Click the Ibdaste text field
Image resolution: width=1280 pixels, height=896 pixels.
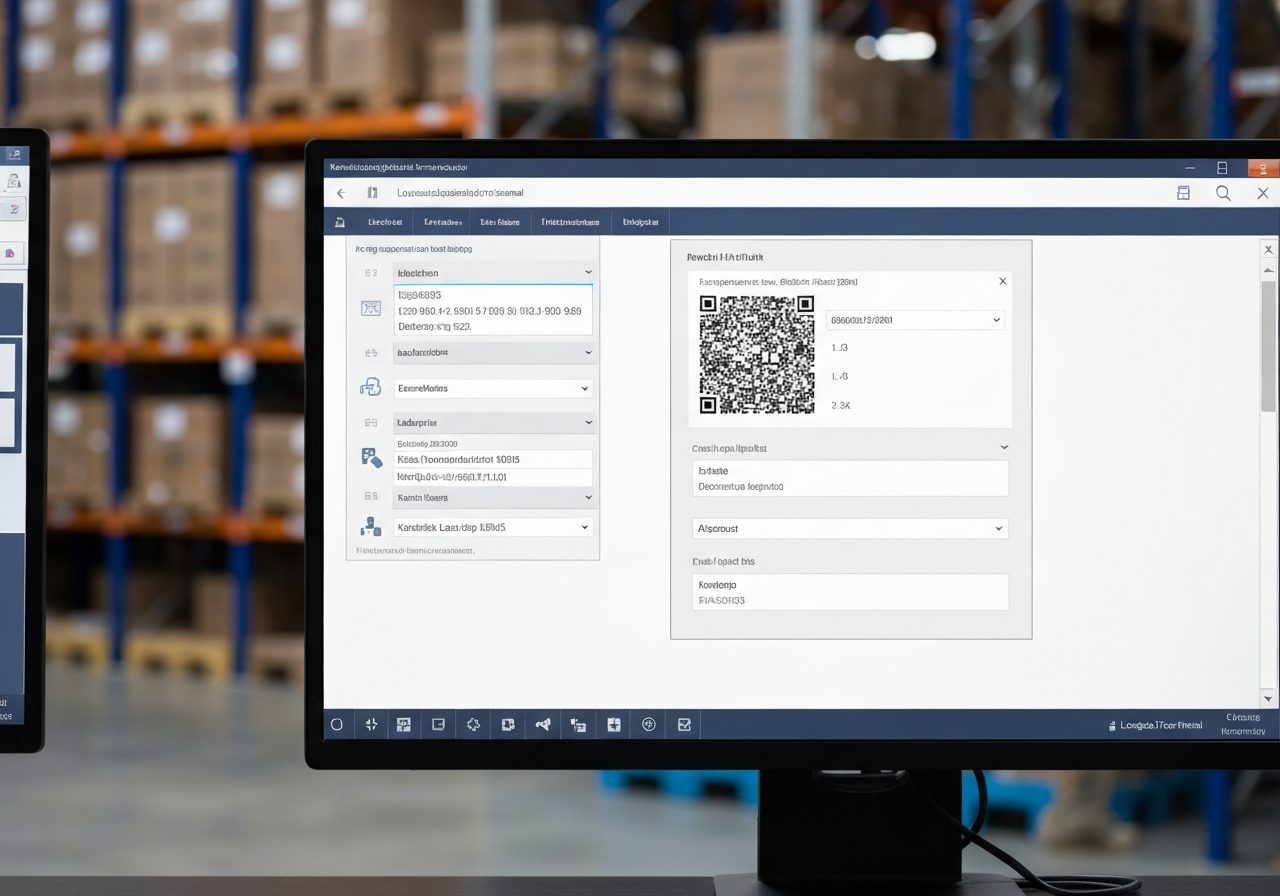[850, 478]
